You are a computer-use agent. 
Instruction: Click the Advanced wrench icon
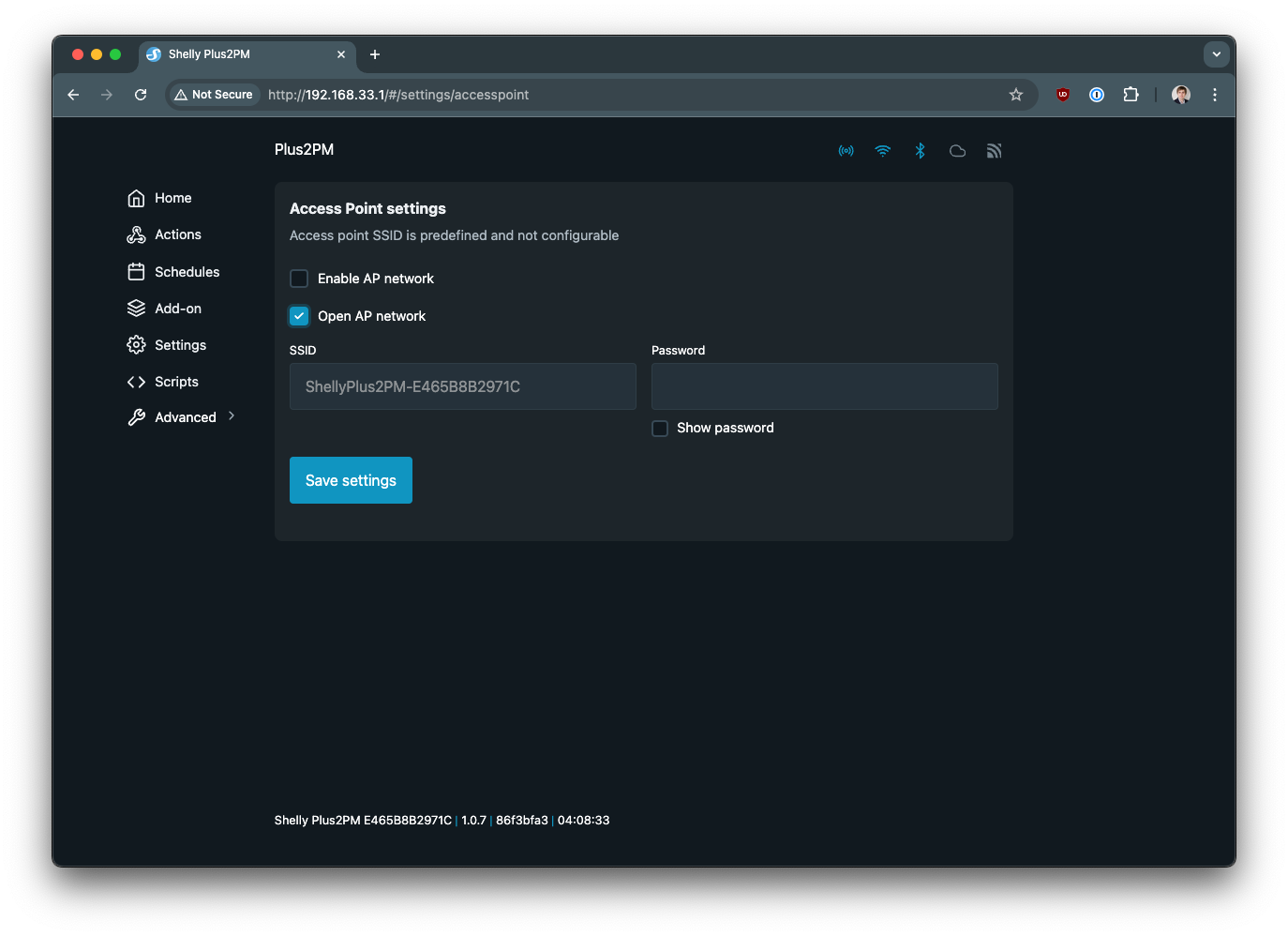pyautogui.click(x=136, y=417)
